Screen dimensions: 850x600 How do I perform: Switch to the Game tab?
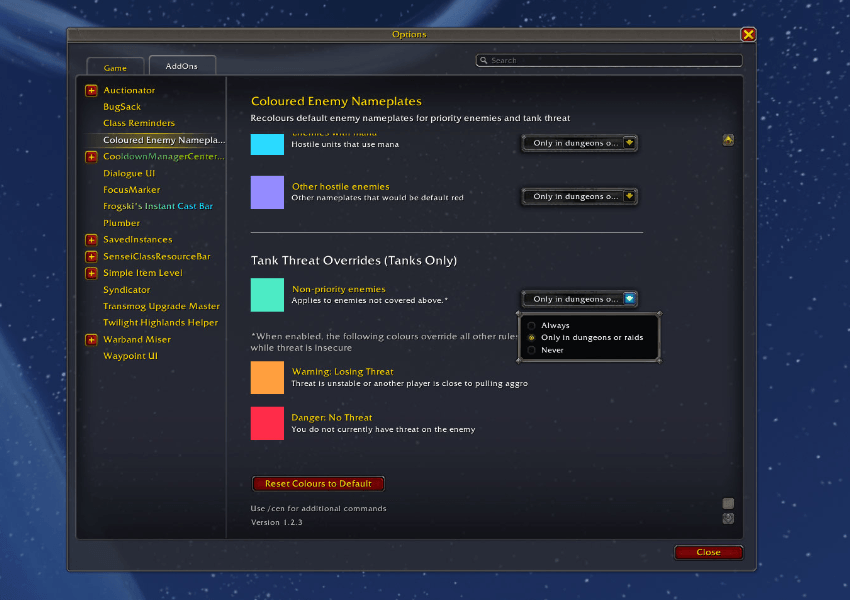115,67
